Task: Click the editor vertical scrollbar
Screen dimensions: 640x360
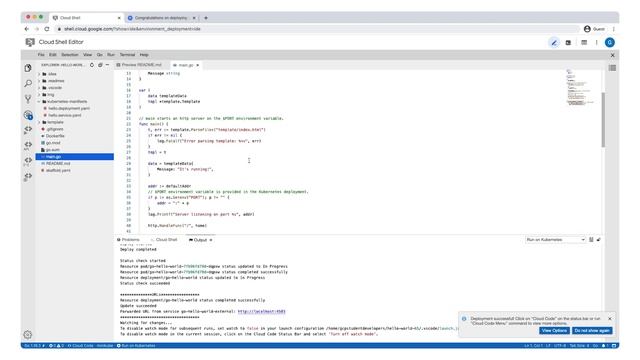Action: [x=603, y=120]
